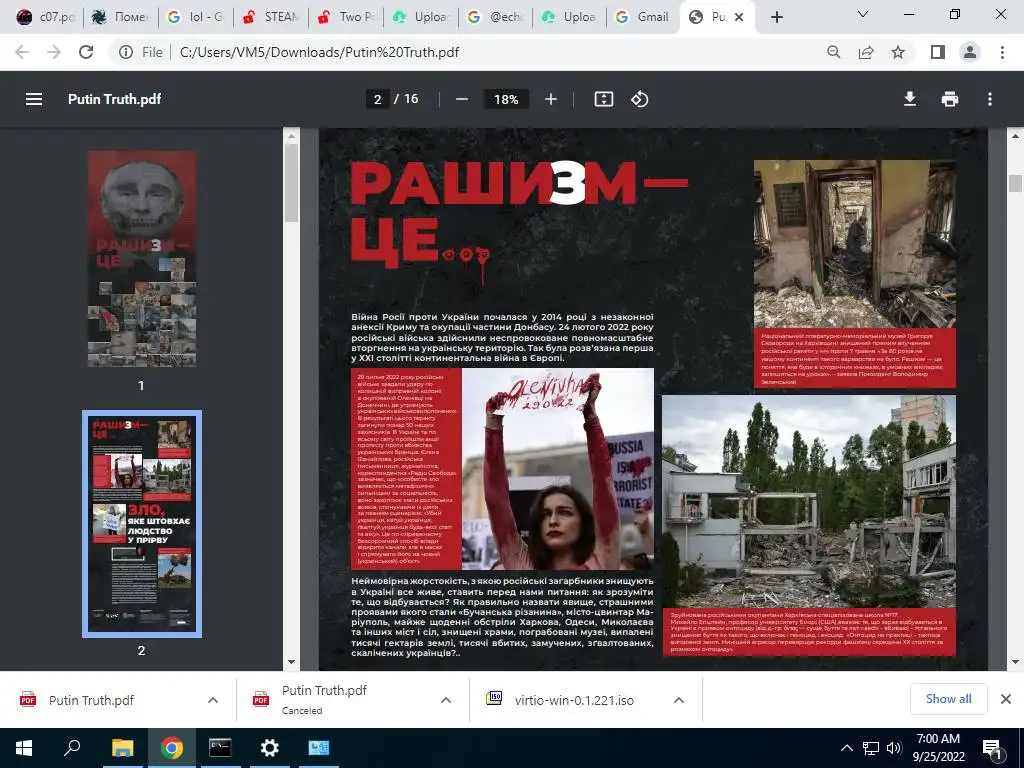Open virtio-win-0.1.221.iso download item

pyautogui.click(x=573, y=700)
